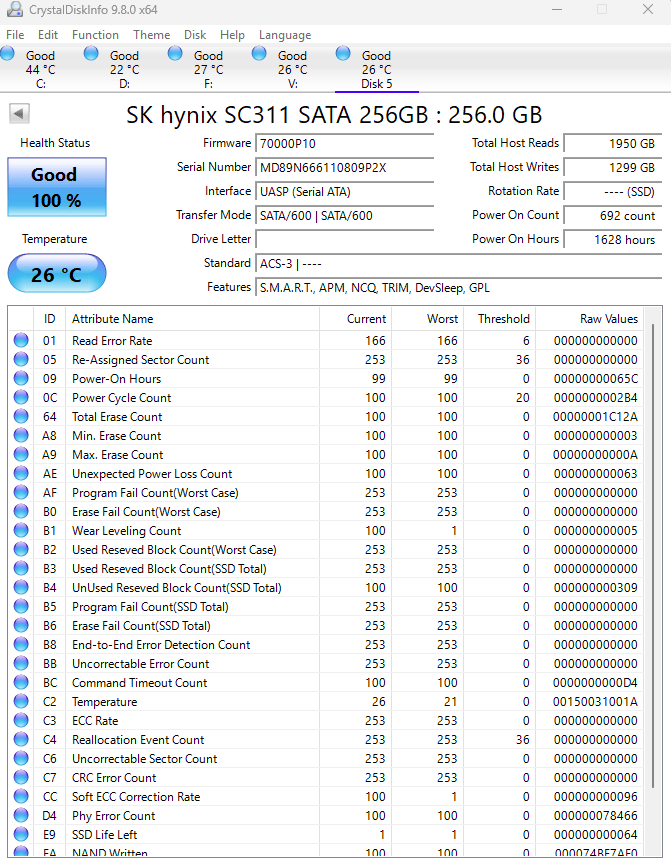Viewport: 671px width, 859px height.
Task: Click the Current column header
Action: point(355,319)
